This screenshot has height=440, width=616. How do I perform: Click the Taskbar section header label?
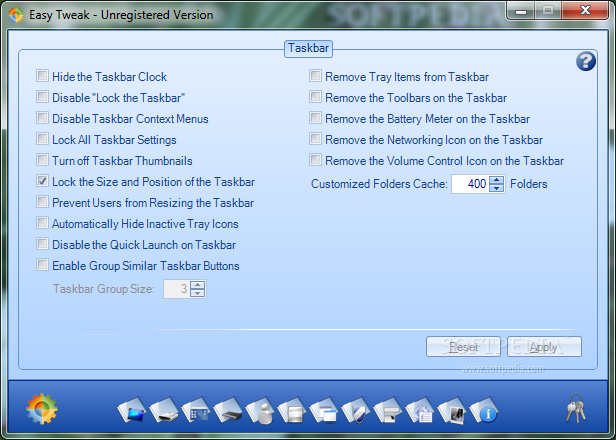point(308,48)
